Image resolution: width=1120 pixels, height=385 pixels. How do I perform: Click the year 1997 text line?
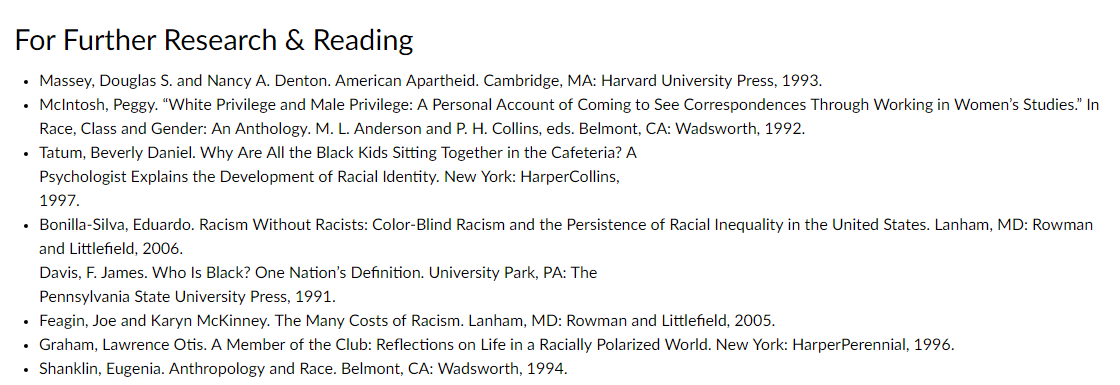pos(59,201)
